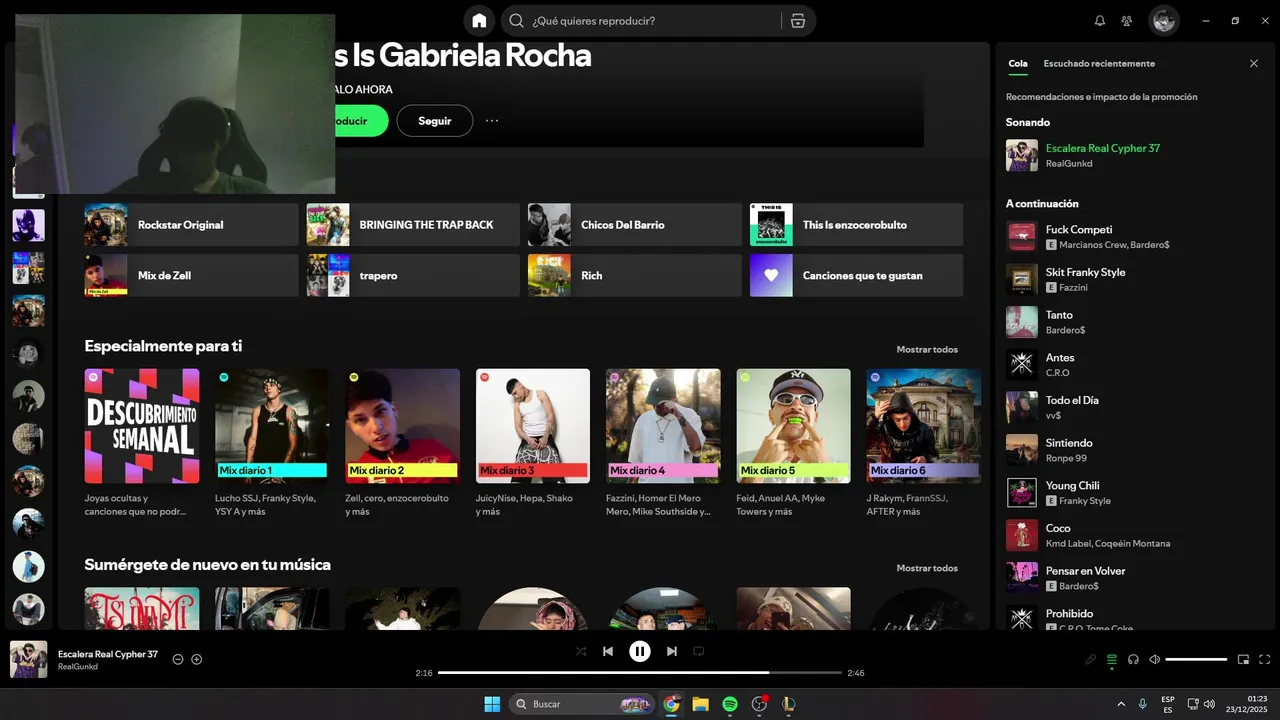Open This Is enzocerobulto shortcut

(x=857, y=225)
